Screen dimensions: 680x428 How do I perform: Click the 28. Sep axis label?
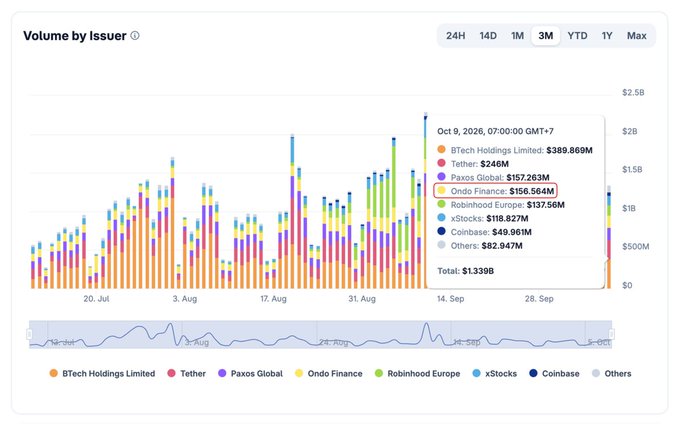(x=539, y=299)
